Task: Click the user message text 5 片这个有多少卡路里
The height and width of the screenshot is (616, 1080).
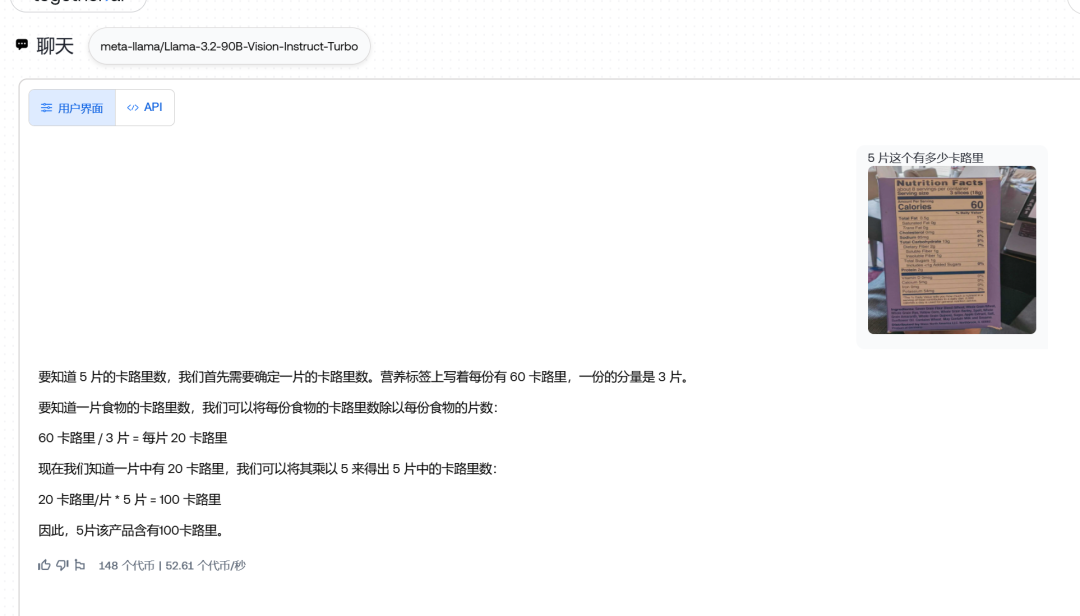Action: tap(925, 158)
